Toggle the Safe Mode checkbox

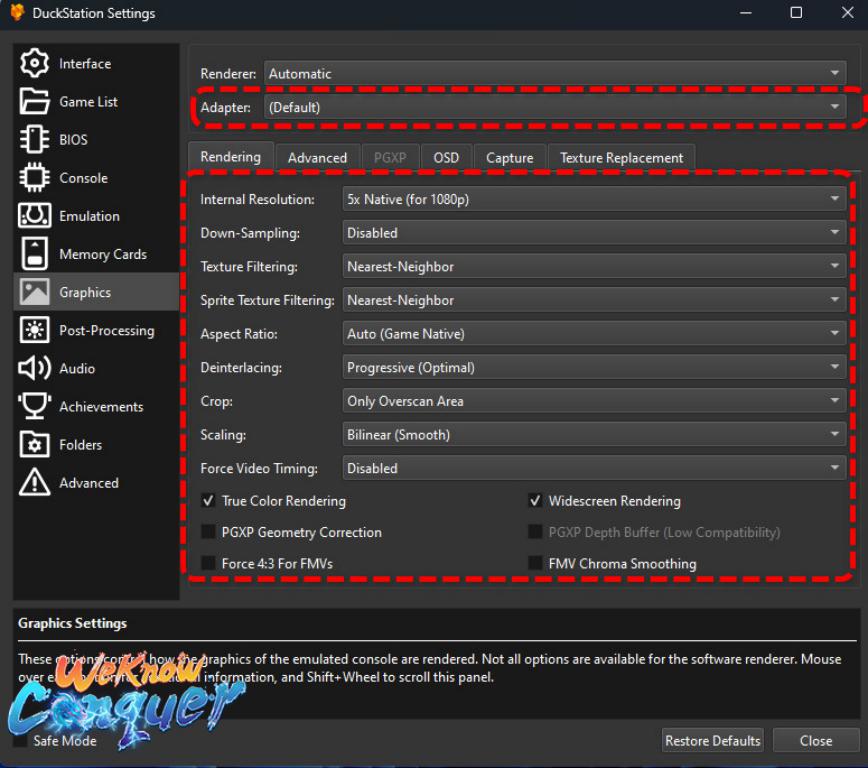(20, 740)
